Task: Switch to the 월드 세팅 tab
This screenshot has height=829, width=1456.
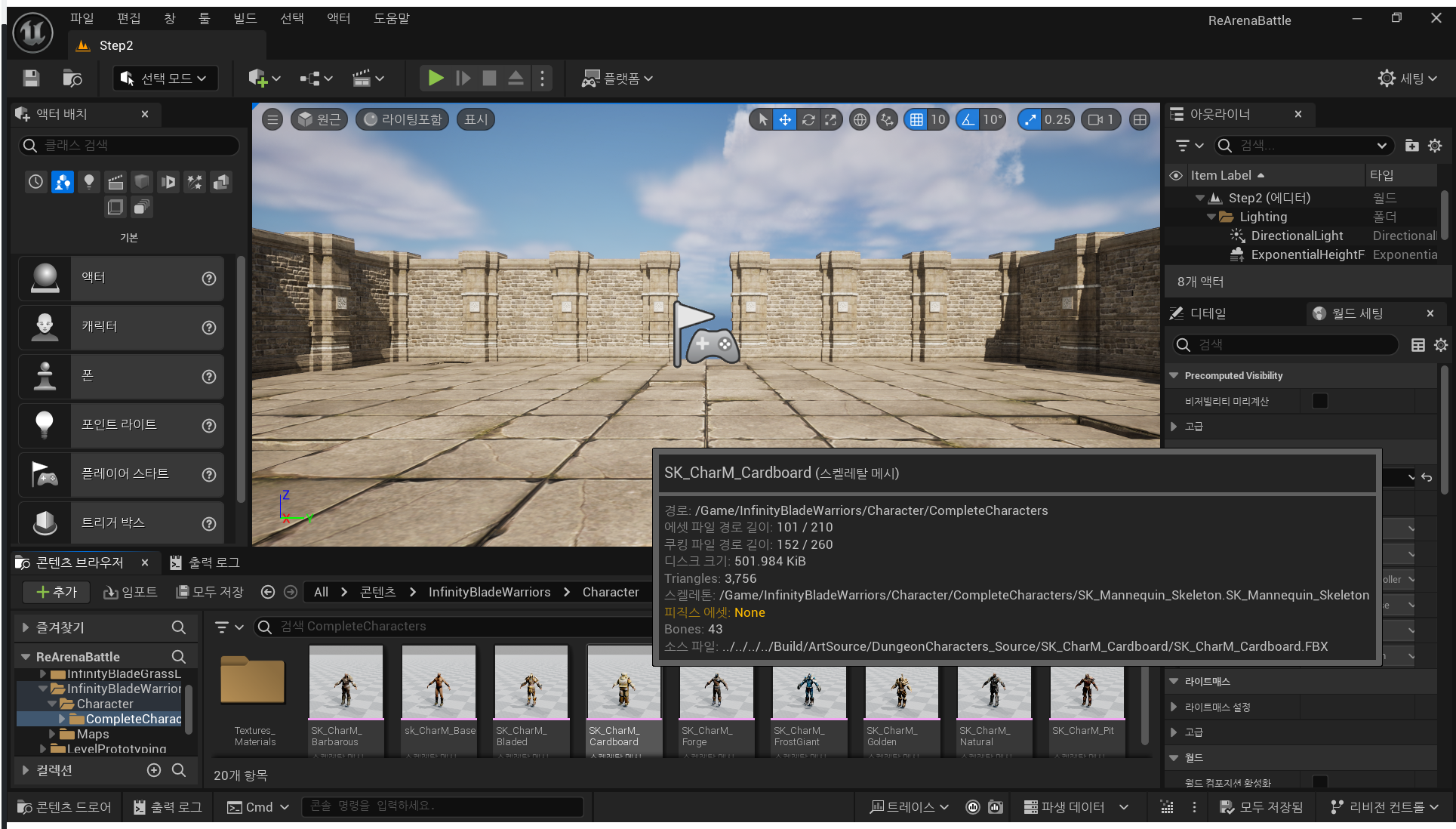Action: tap(1357, 313)
